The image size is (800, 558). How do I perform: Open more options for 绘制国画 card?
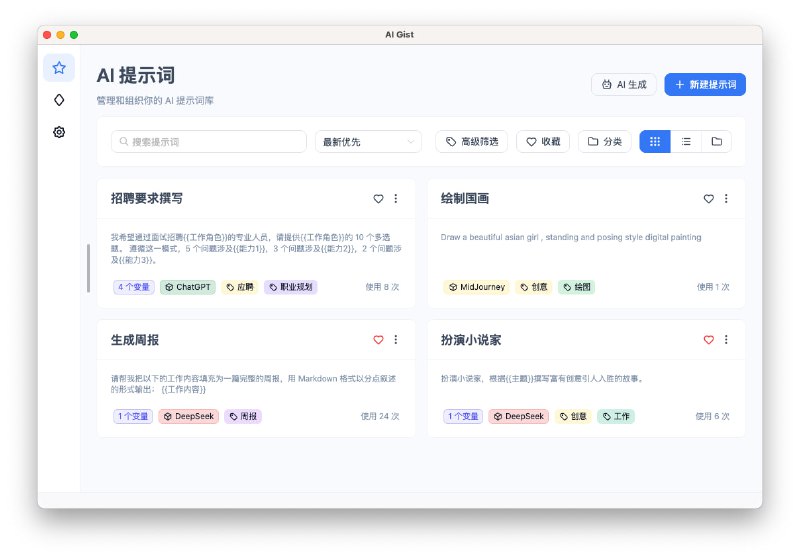pos(726,199)
